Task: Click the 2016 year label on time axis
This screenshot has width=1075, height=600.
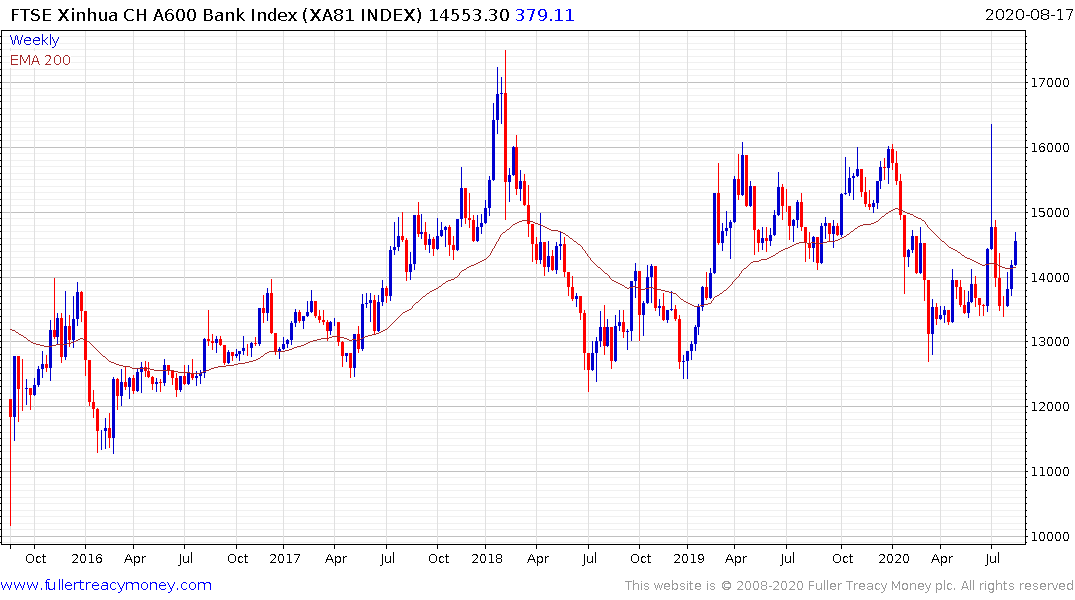Action: pos(86,558)
